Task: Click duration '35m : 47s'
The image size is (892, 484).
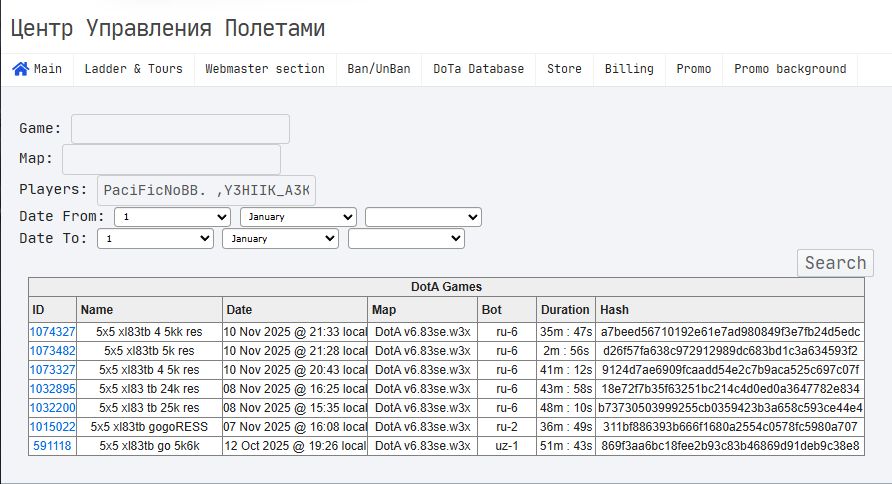Action: point(566,332)
